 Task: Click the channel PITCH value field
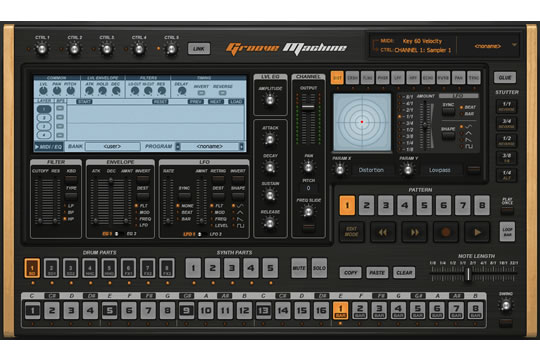click(308, 188)
